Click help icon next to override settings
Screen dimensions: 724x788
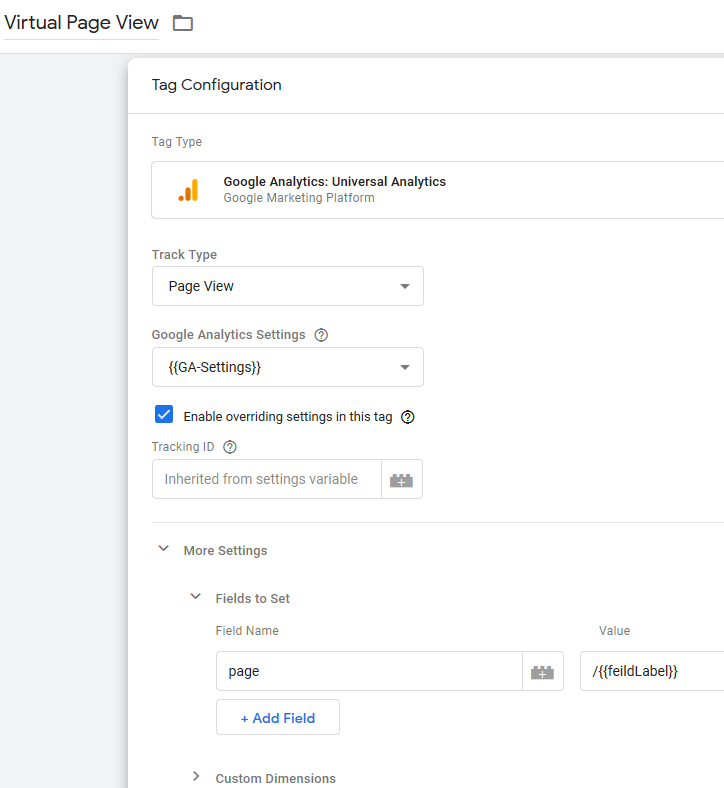[407, 417]
